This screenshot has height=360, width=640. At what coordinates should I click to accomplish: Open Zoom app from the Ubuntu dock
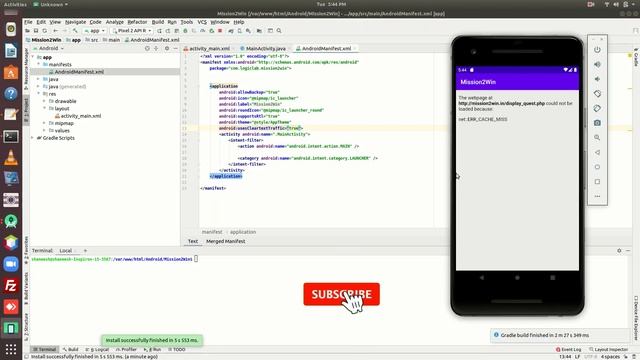click(11, 264)
